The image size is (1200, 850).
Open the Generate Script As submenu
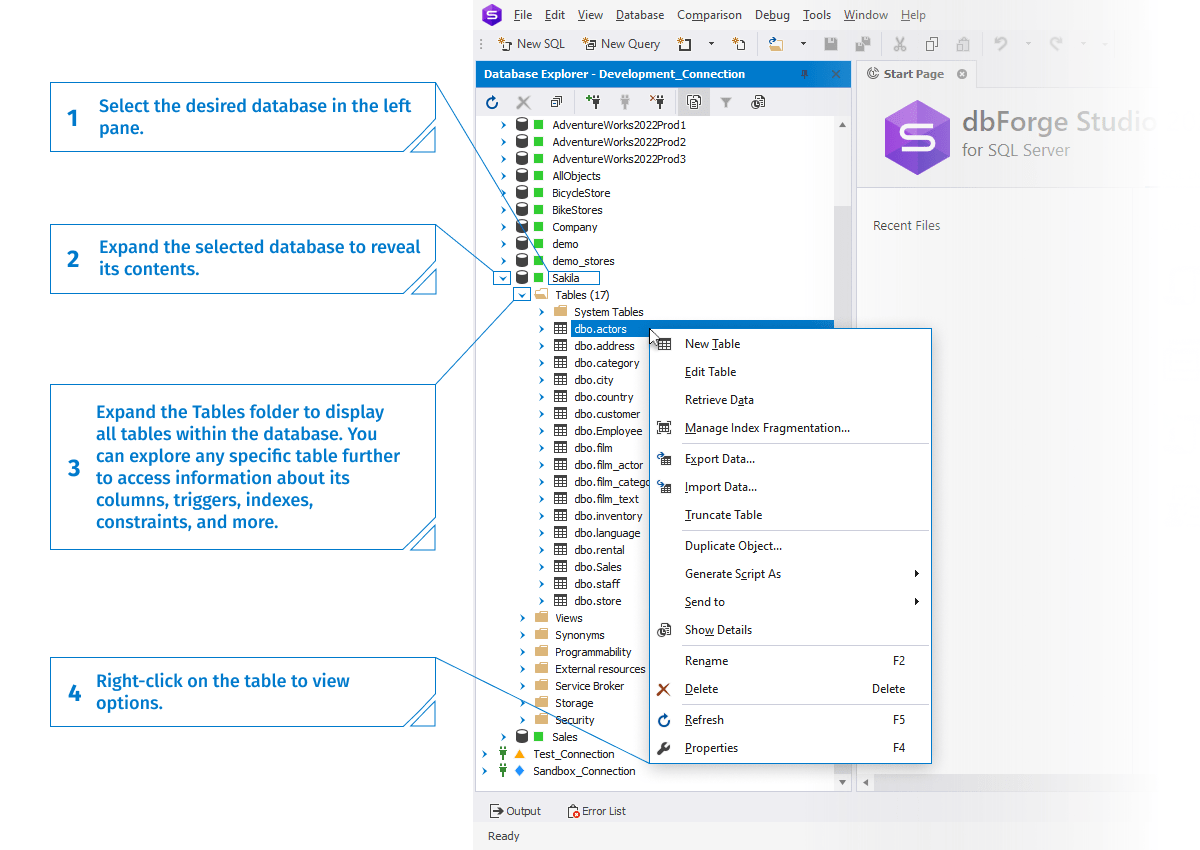790,574
